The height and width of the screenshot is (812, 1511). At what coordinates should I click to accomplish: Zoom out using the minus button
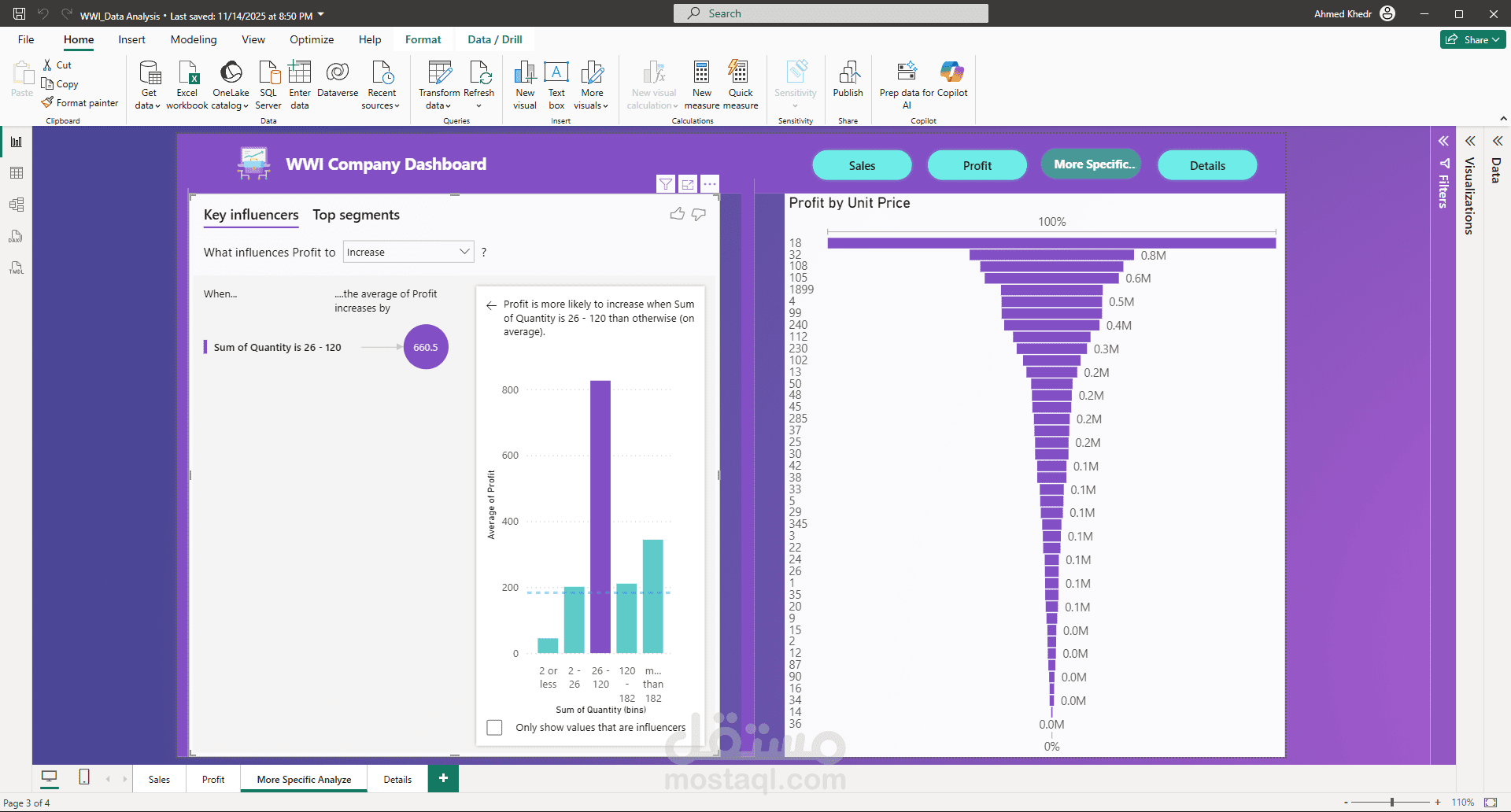coord(1346,803)
